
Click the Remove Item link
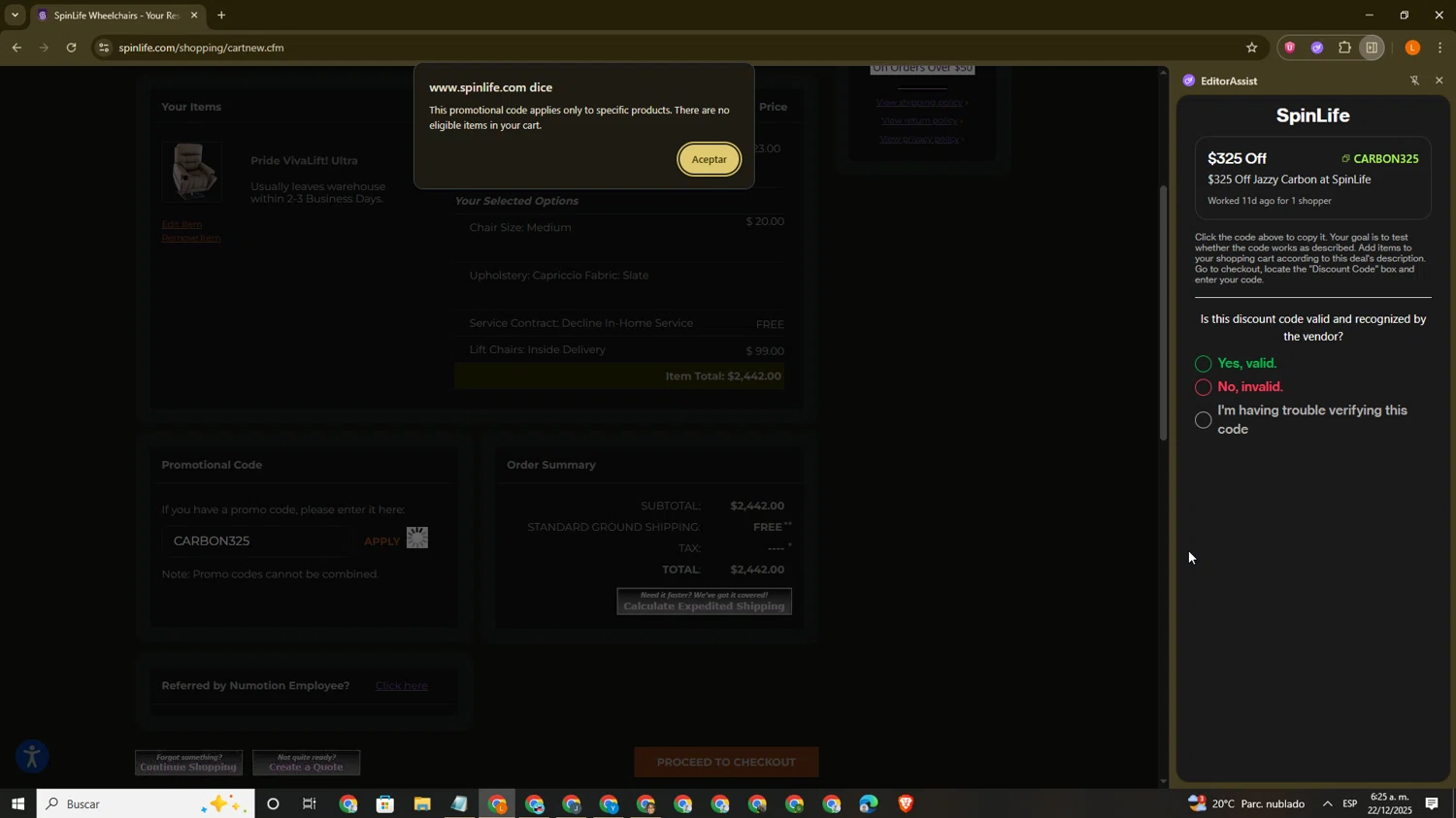pos(190,238)
